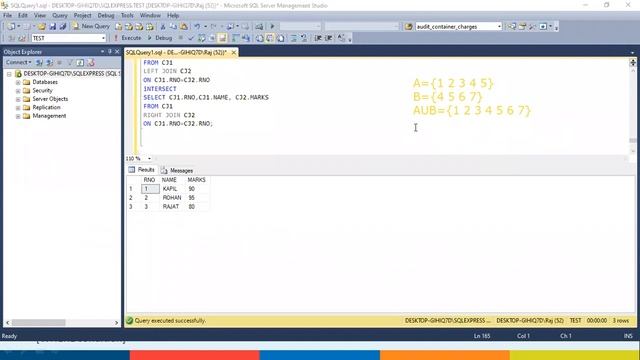Select the Databases tree item
The width and height of the screenshot is (640, 360).
coord(45,82)
